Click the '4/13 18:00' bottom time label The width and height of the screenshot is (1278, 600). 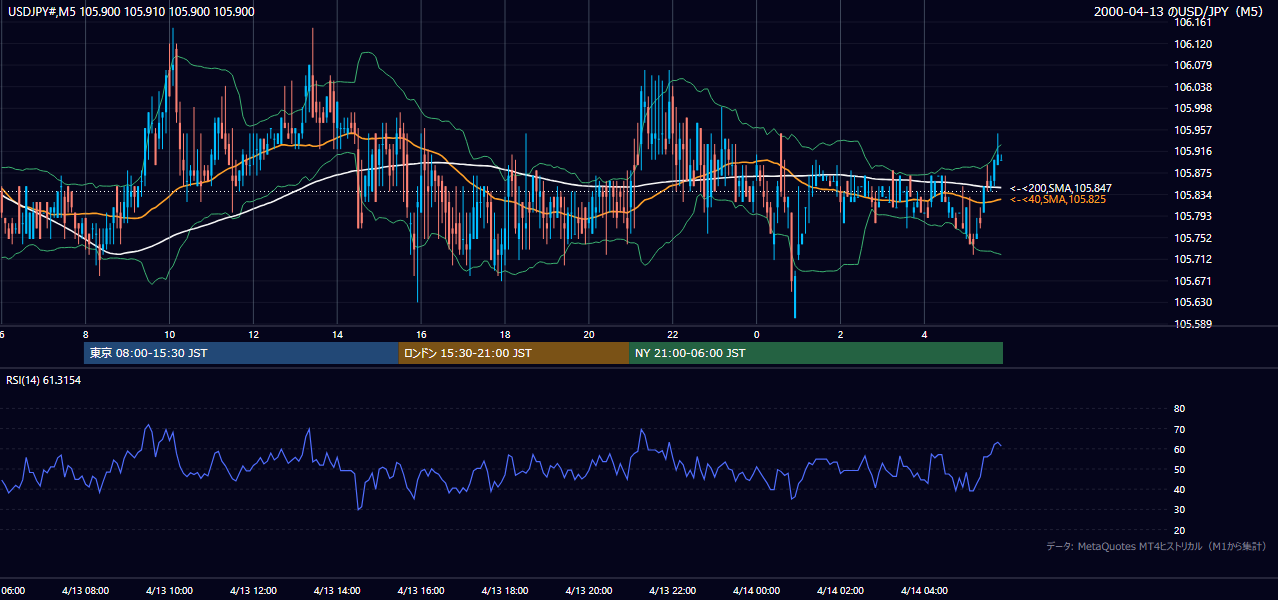(x=505, y=591)
